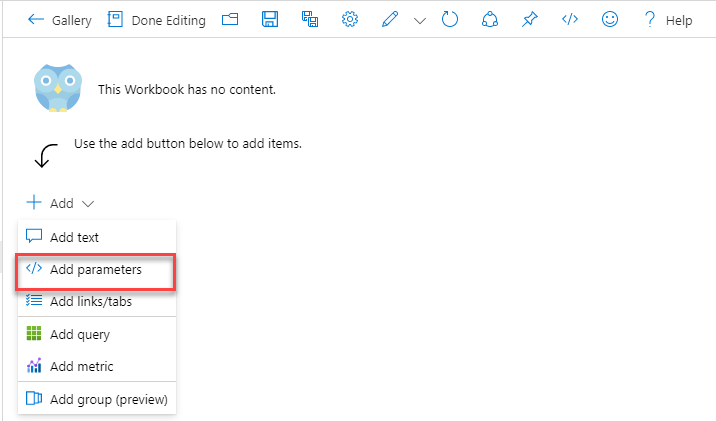Go back to the Gallery

pos(59,20)
